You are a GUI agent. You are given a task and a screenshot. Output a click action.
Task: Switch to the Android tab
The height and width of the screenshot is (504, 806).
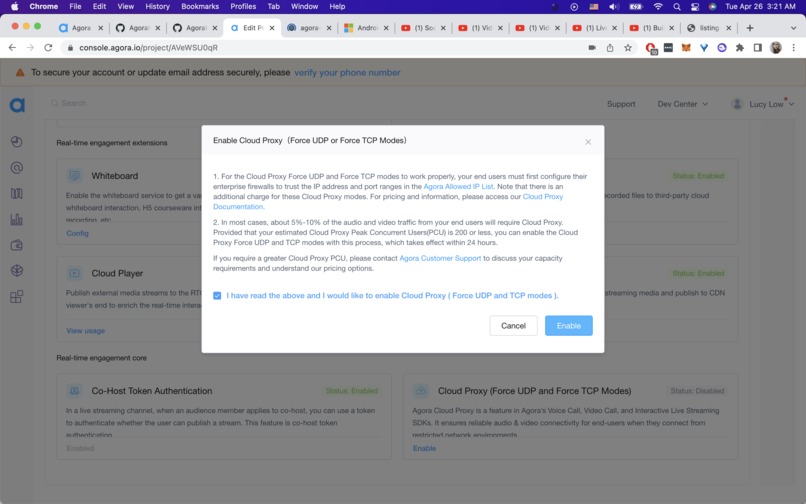click(x=367, y=28)
